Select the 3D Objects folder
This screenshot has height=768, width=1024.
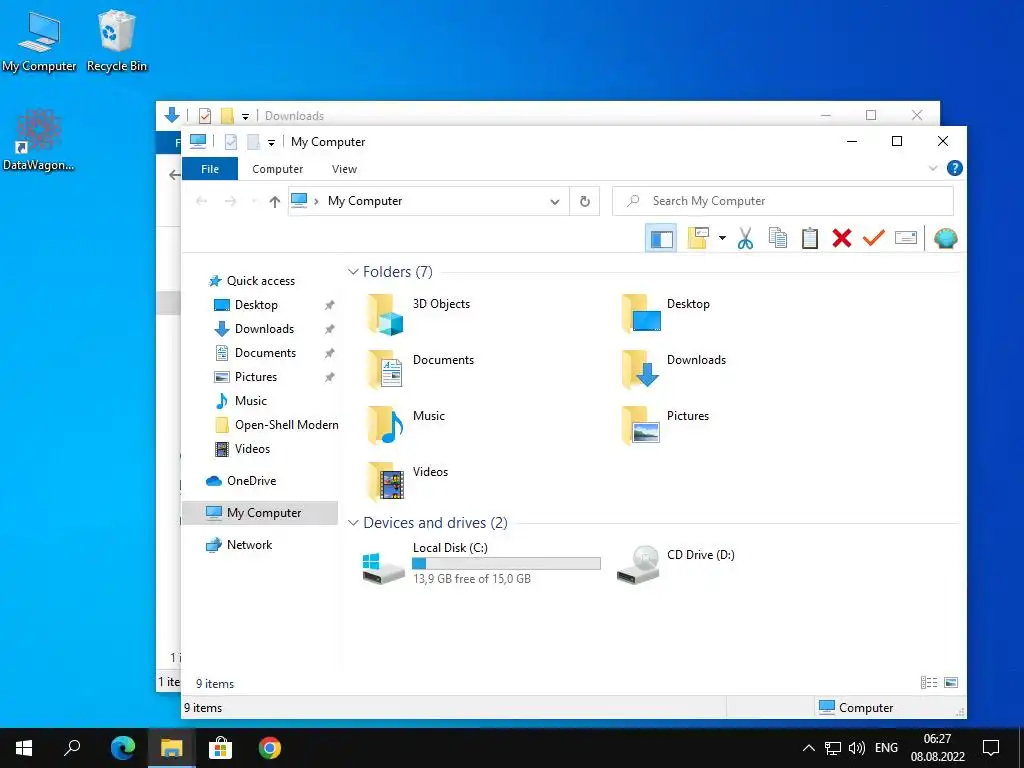click(418, 313)
